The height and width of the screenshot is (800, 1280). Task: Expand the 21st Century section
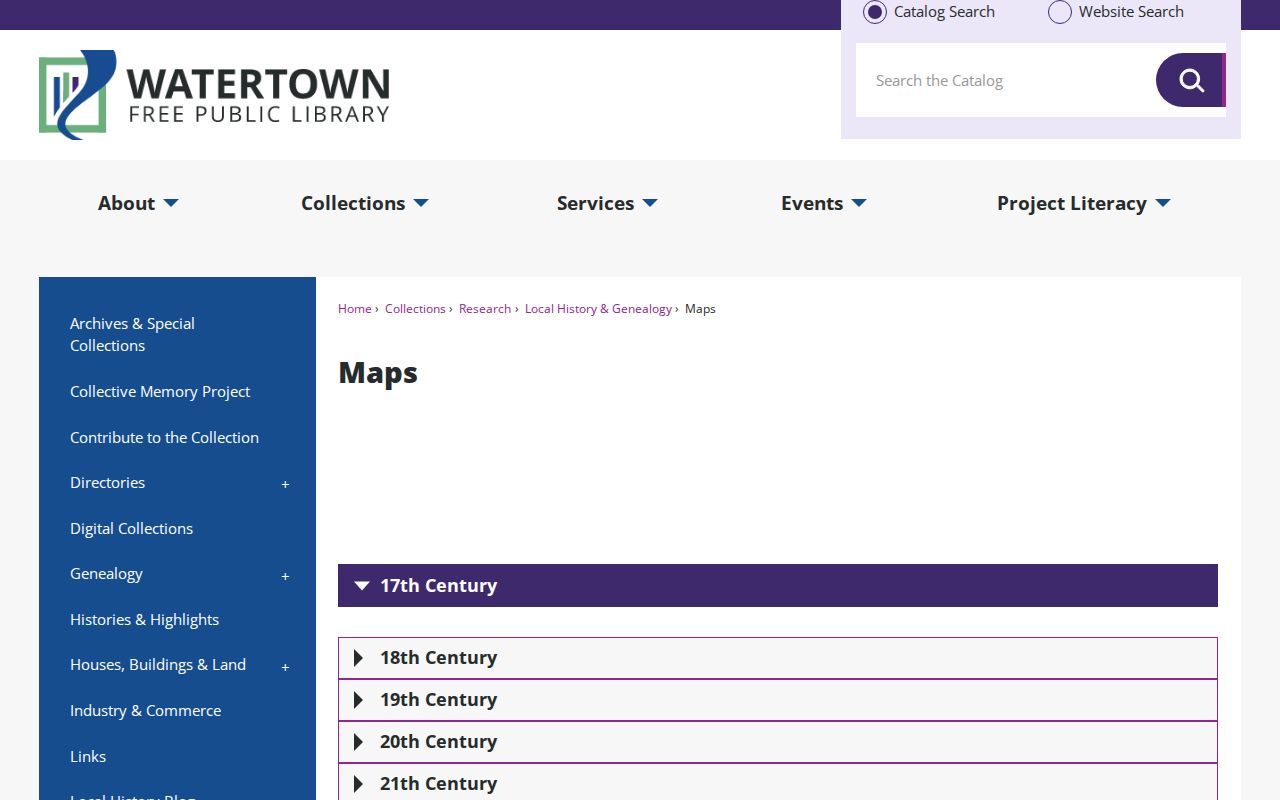coord(778,783)
